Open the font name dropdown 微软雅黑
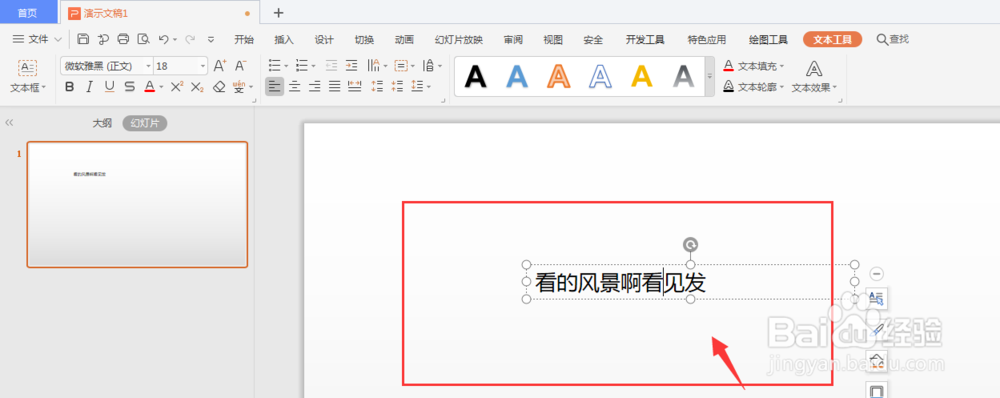Image resolution: width=1000 pixels, height=398 pixels. pos(148,66)
